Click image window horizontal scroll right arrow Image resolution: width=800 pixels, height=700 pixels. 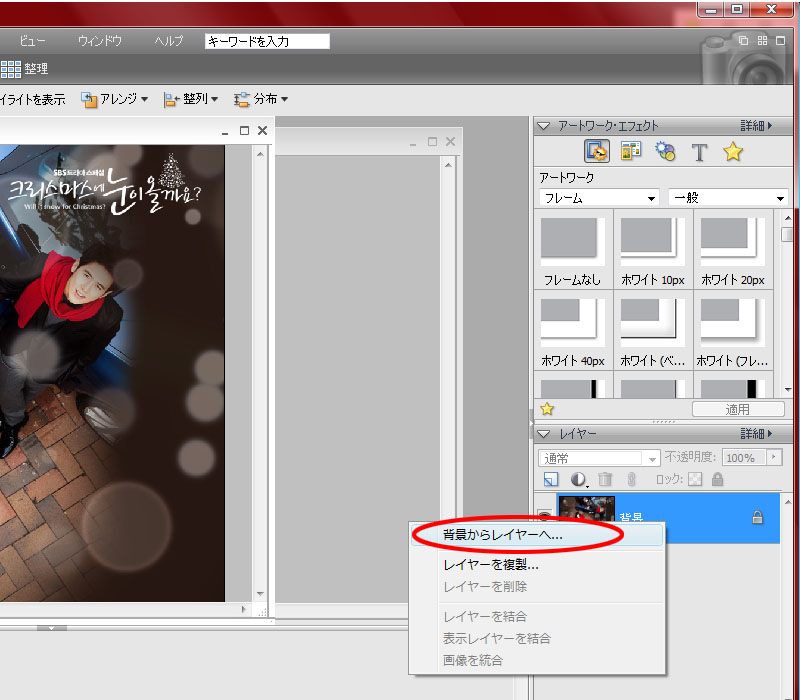pyautogui.click(x=243, y=609)
